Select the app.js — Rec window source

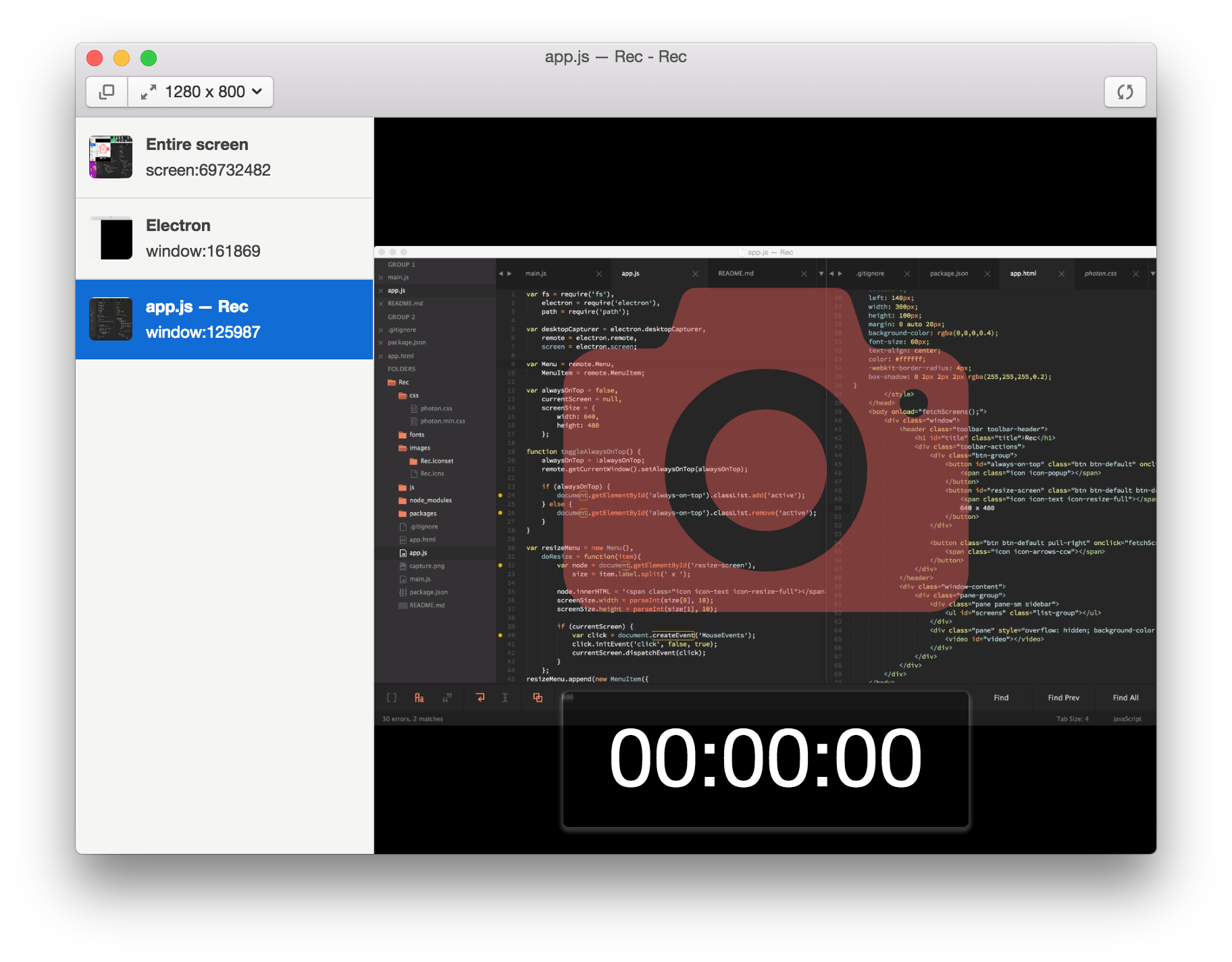coord(224,320)
